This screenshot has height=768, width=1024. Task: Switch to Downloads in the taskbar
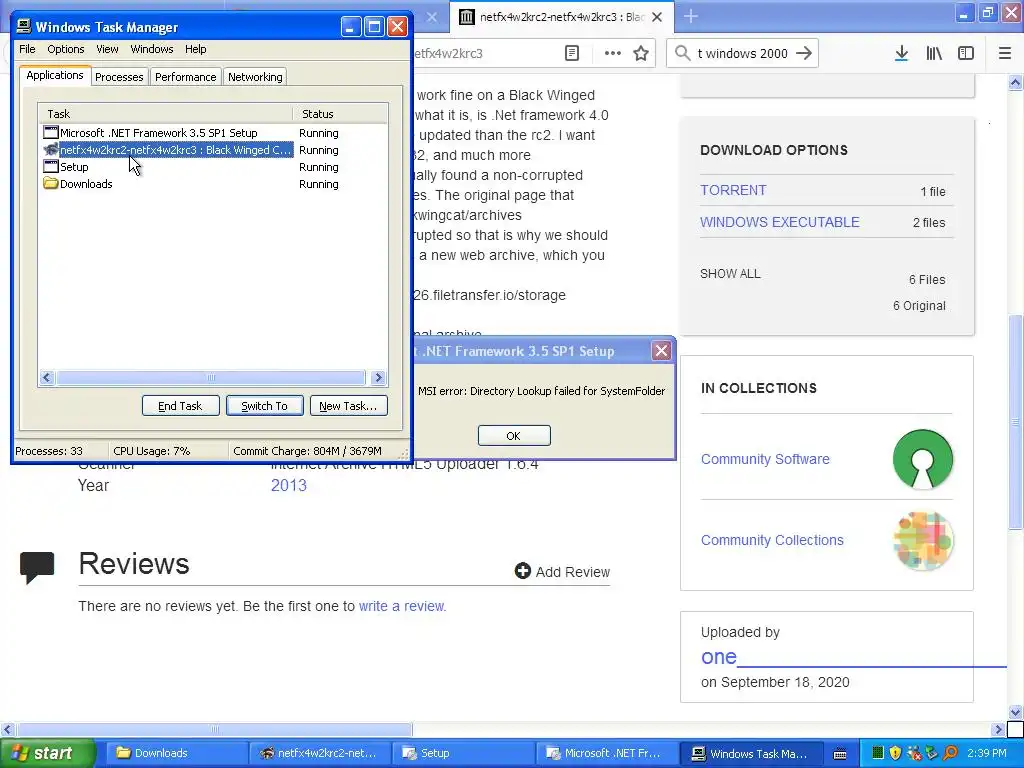(176, 753)
